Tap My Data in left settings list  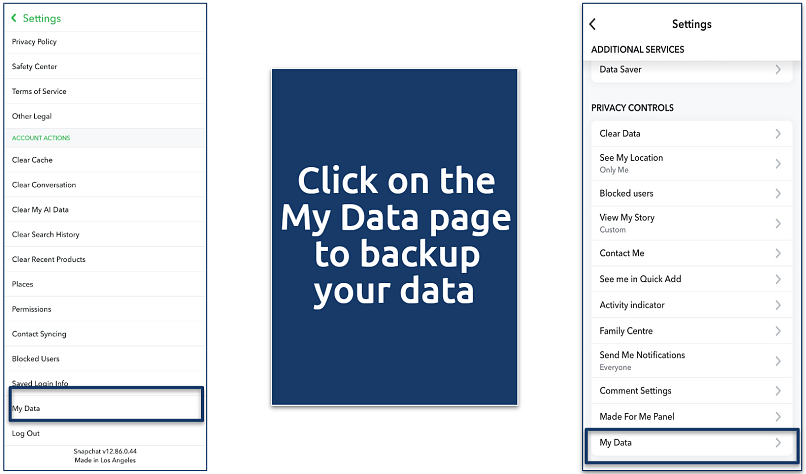pyautogui.click(x=27, y=408)
